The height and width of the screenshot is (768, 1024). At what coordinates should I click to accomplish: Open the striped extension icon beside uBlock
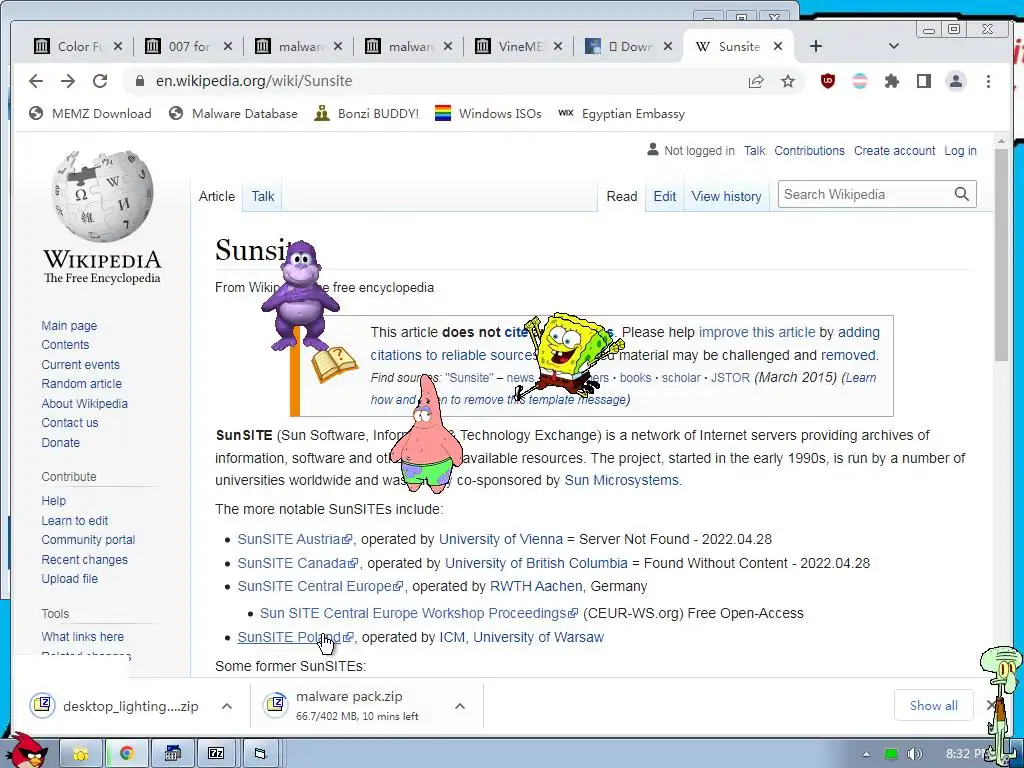click(x=860, y=81)
